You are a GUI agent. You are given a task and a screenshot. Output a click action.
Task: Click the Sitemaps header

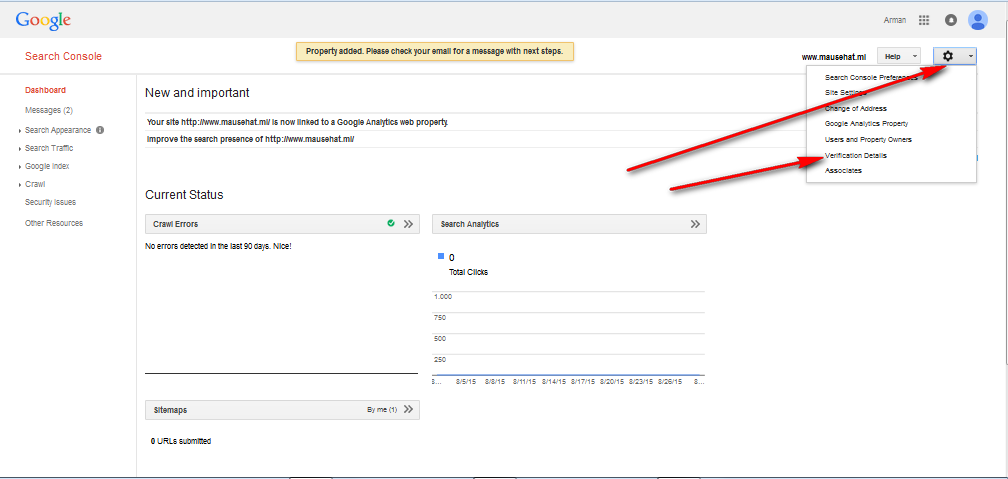point(282,410)
